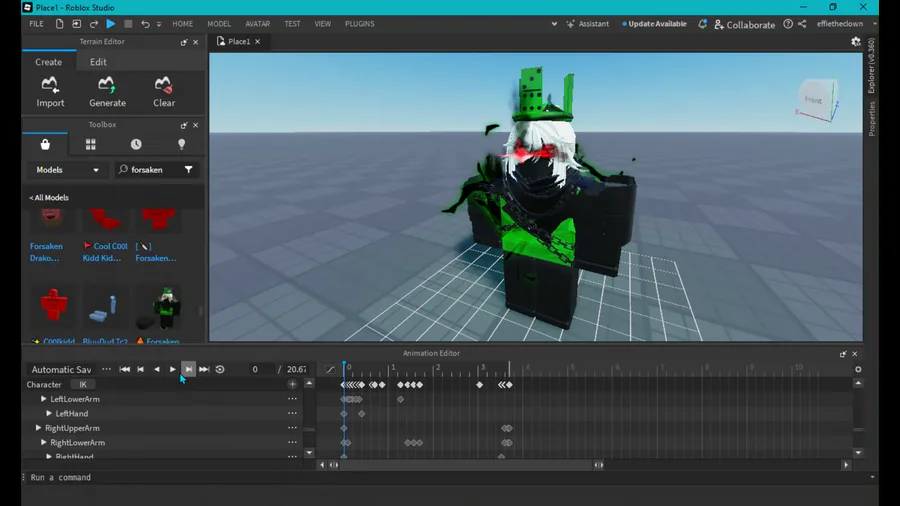Click the undo arrow icon

point(145,24)
